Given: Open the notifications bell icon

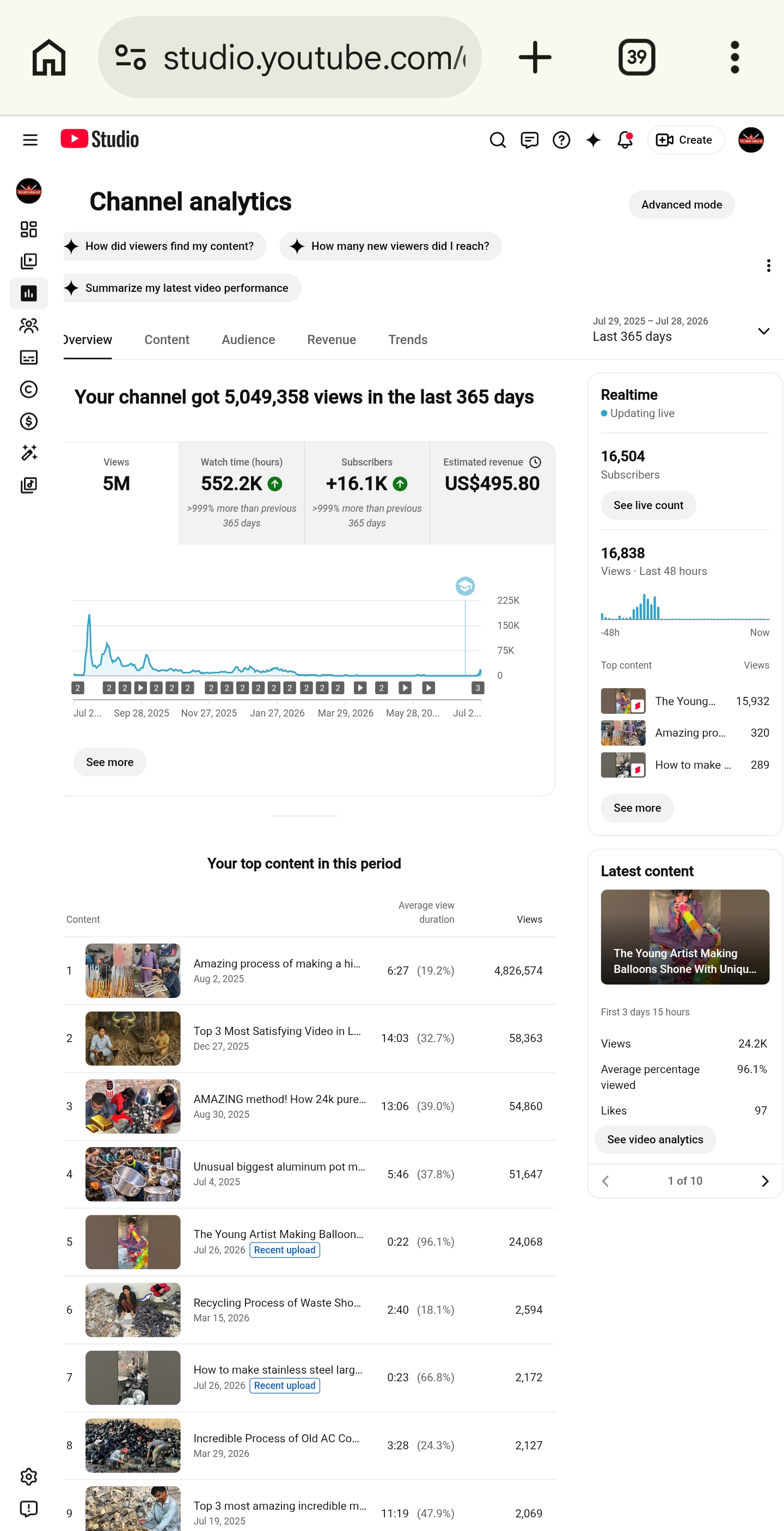Looking at the screenshot, I should click(624, 140).
